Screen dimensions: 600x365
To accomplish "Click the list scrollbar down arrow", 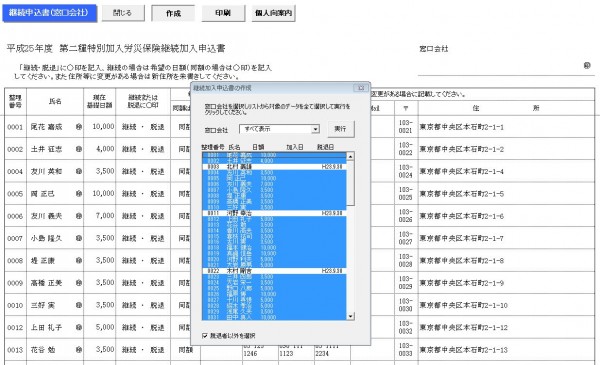I will pyautogui.click(x=350, y=316).
